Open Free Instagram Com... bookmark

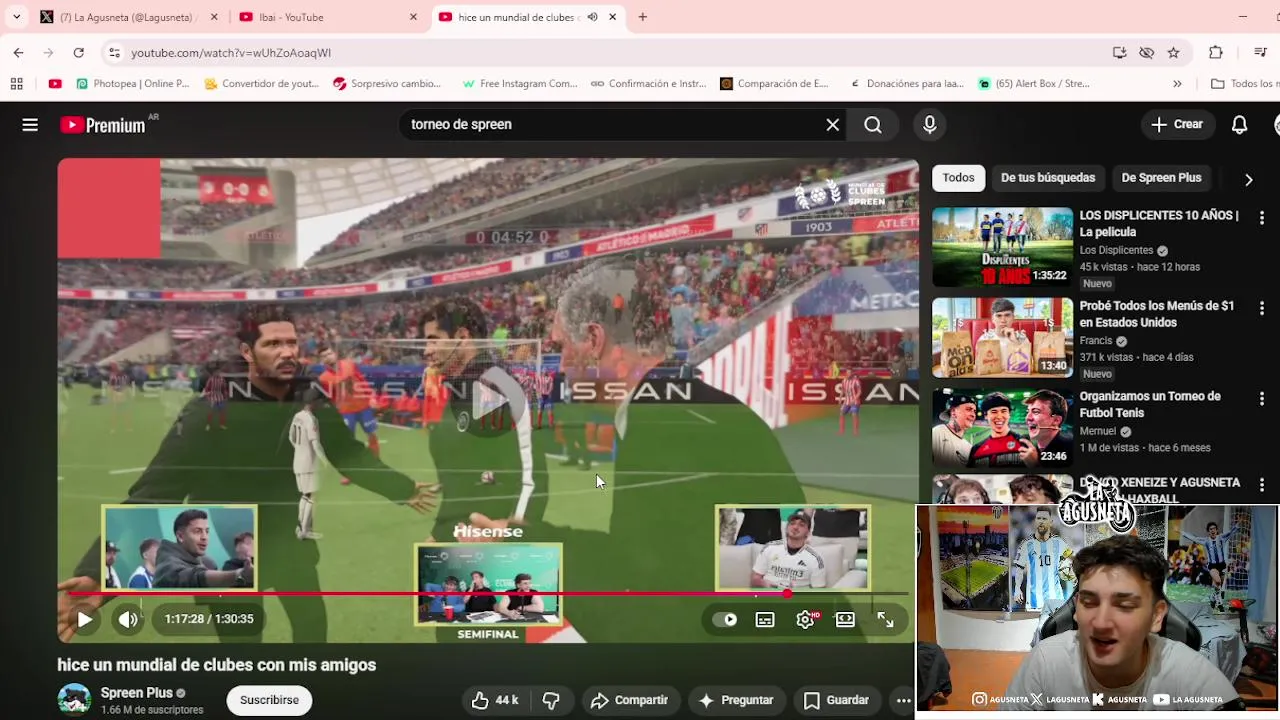tap(520, 84)
